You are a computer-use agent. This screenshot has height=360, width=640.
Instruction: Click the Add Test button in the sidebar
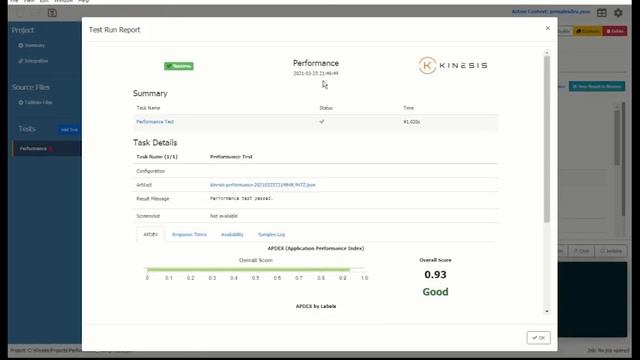pyautogui.click(x=69, y=129)
